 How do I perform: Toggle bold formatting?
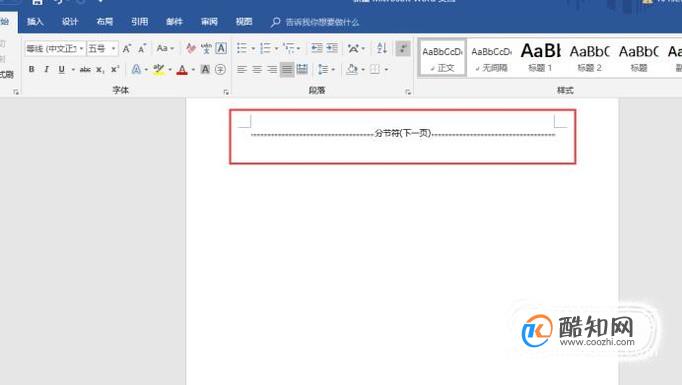(x=31, y=69)
